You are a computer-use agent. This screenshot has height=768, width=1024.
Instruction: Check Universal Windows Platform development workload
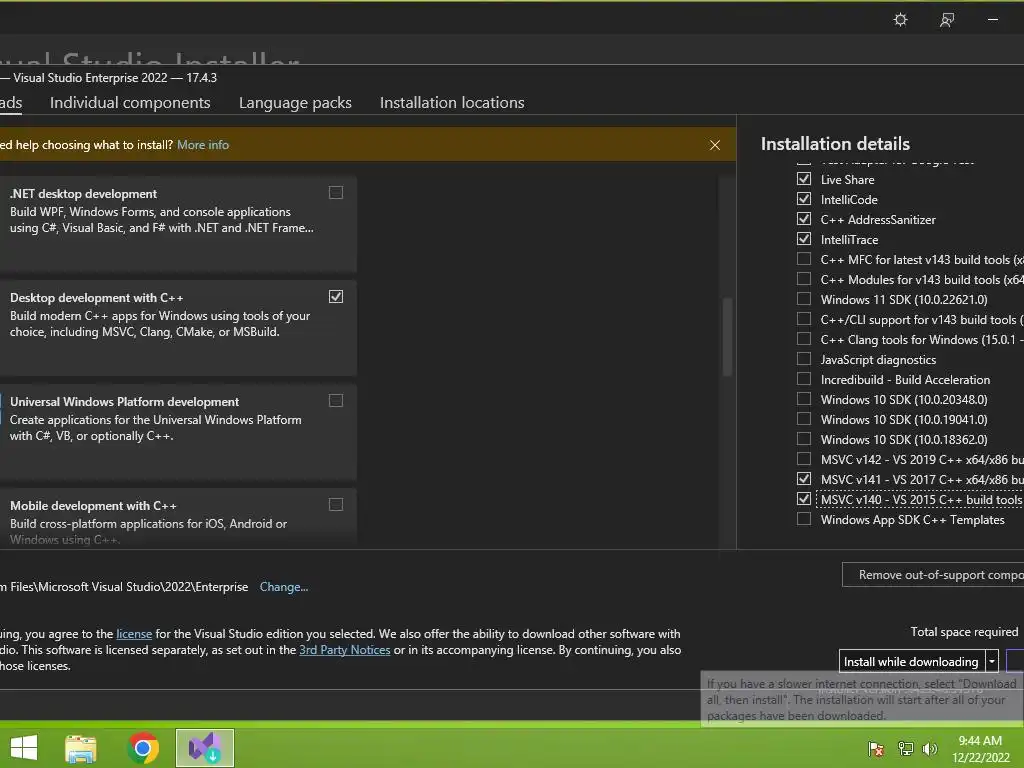pyautogui.click(x=336, y=400)
